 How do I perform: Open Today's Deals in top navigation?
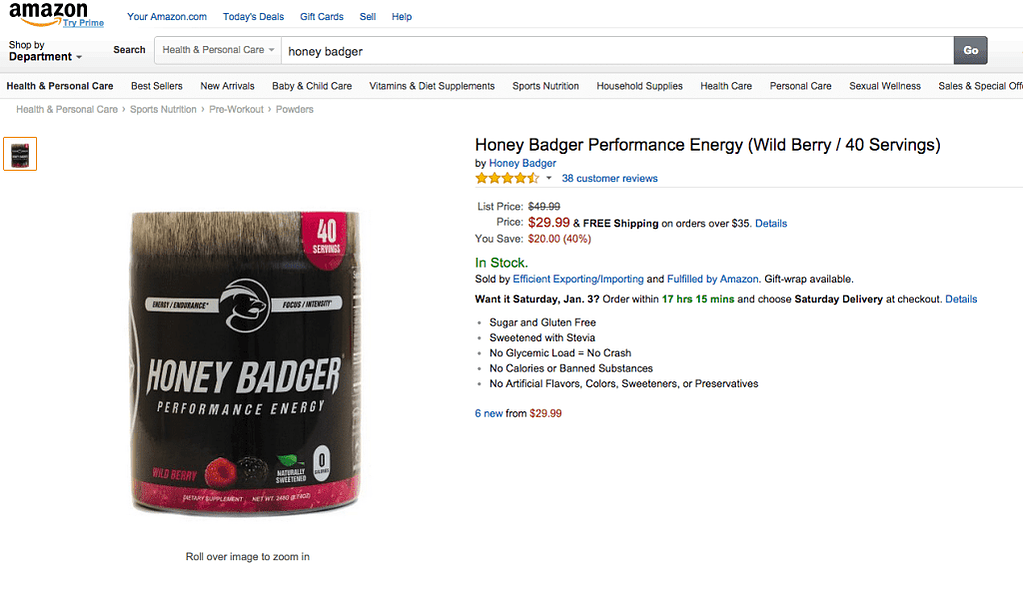[253, 17]
